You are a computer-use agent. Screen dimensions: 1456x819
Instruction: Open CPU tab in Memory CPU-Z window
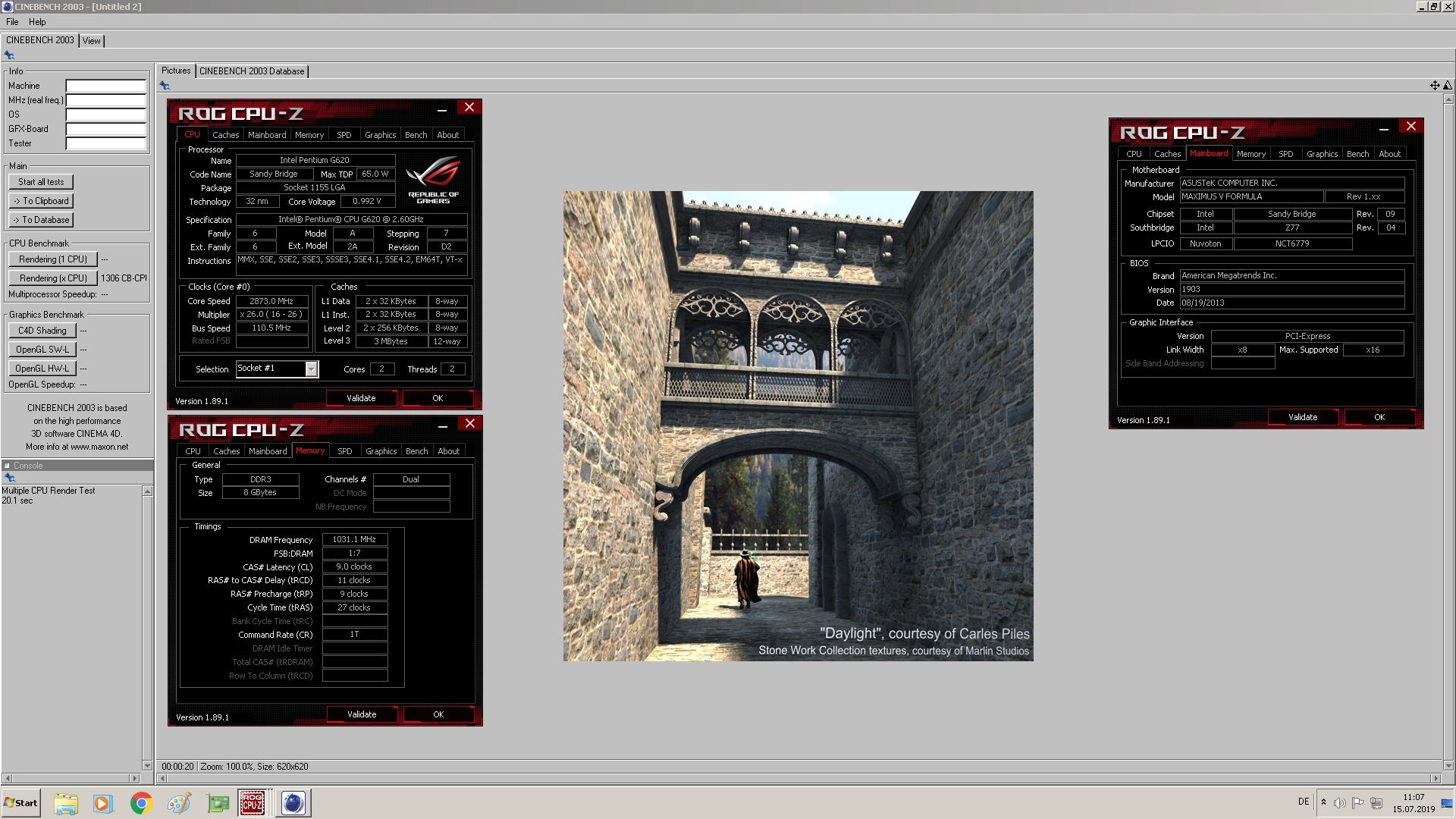point(193,451)
